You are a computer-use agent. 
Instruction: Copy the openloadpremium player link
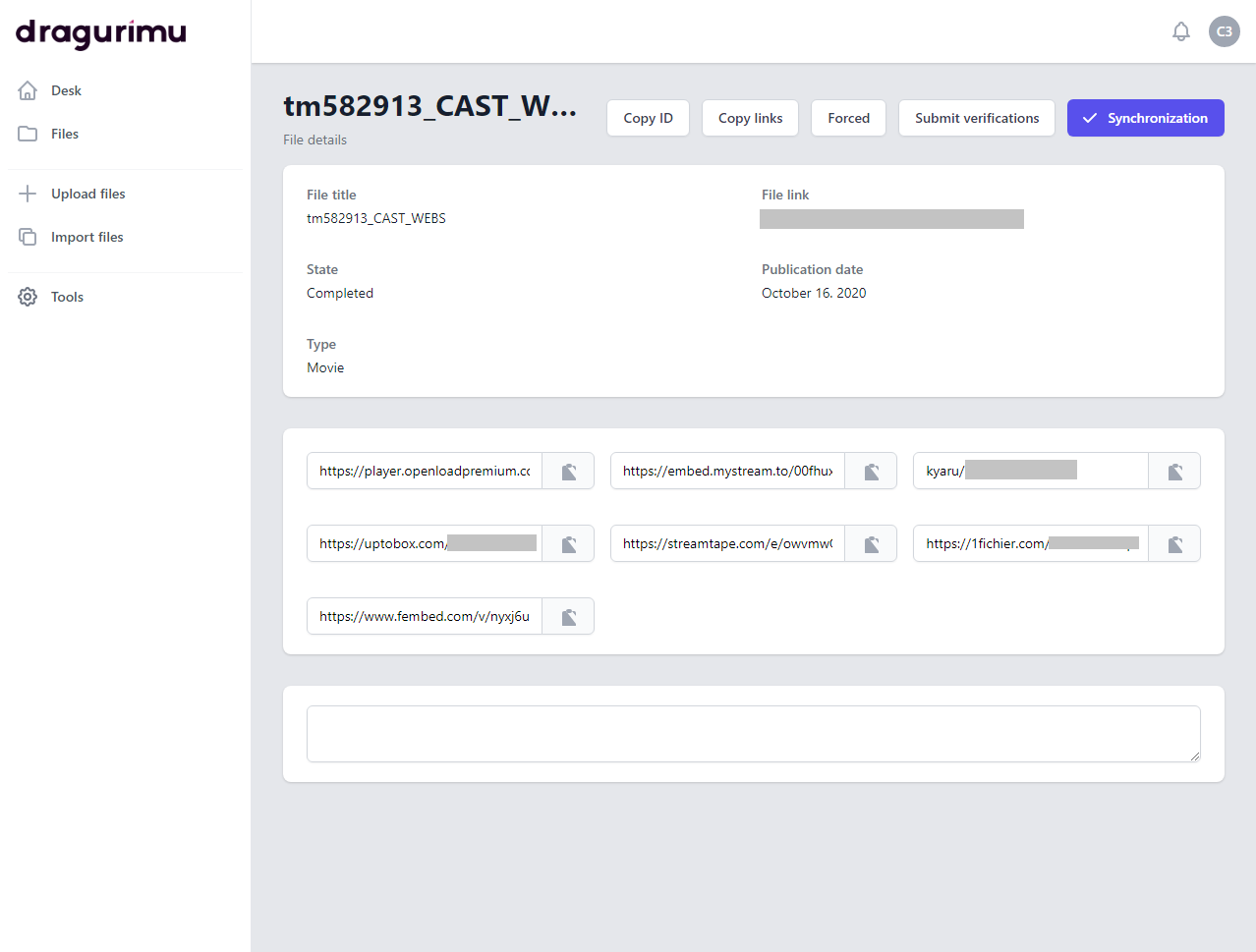(568, 472)
